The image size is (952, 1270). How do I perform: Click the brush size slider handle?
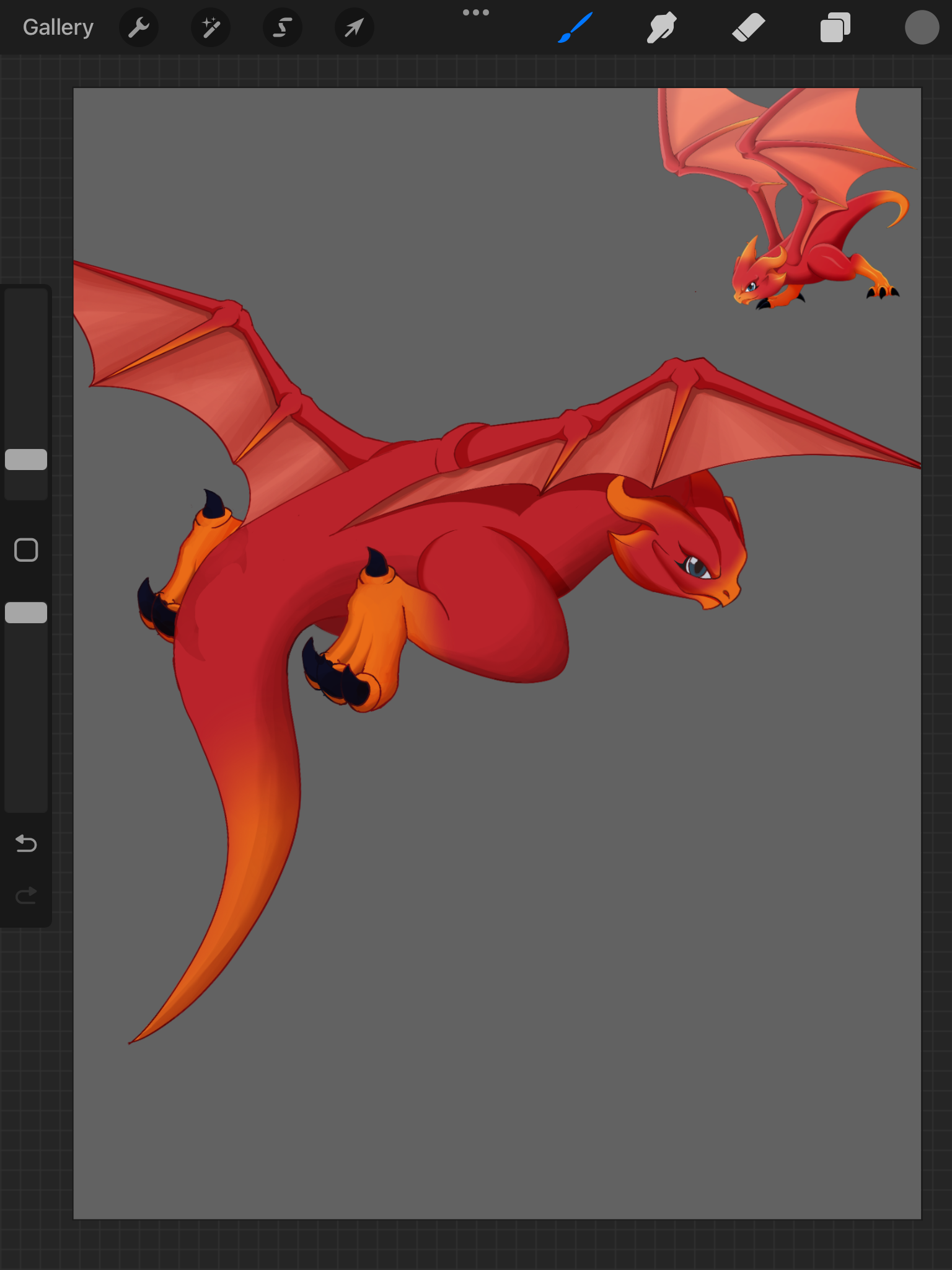(26, 460)
